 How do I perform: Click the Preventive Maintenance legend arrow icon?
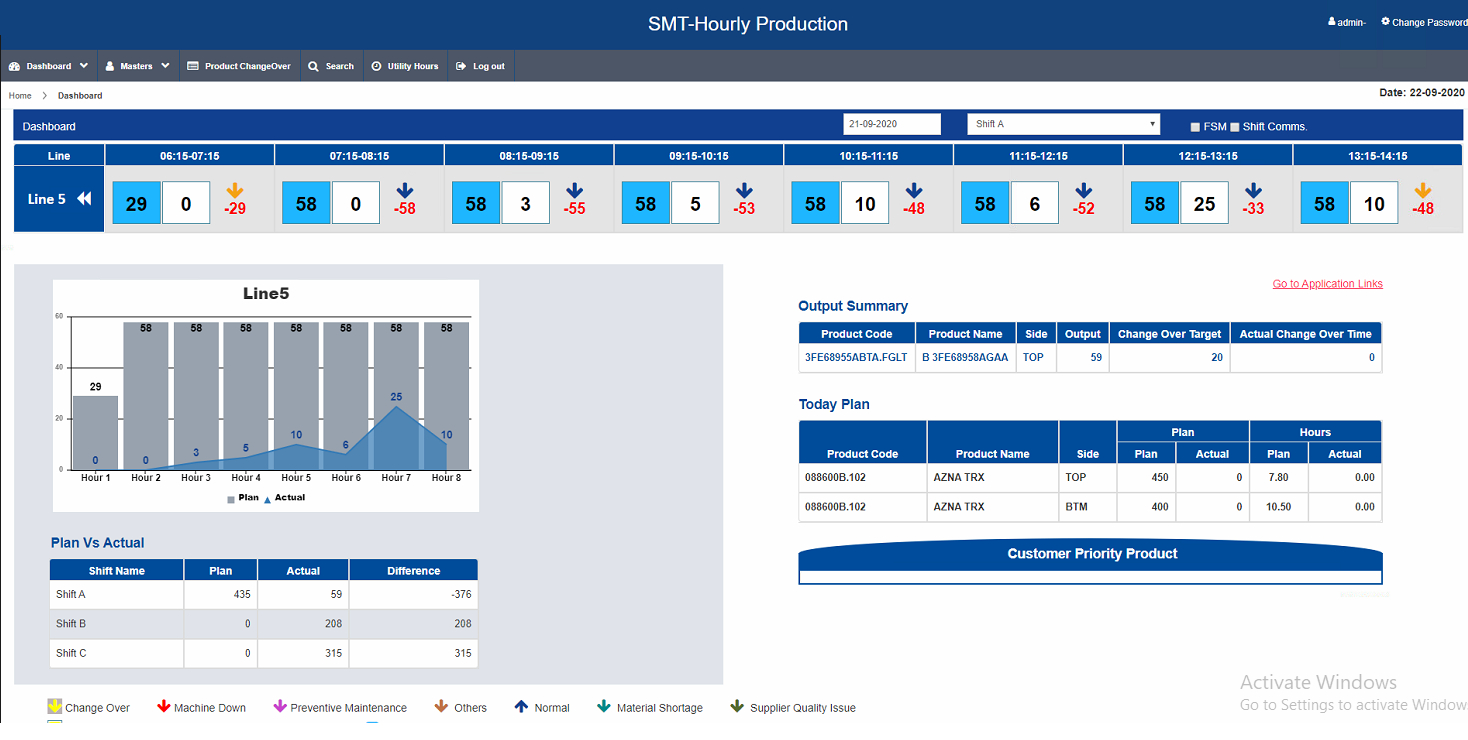point(280,707)
